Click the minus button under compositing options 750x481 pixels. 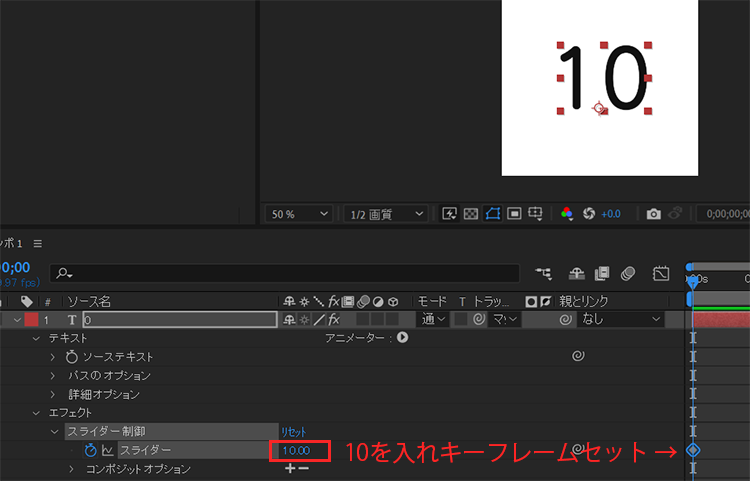(304, 469)
